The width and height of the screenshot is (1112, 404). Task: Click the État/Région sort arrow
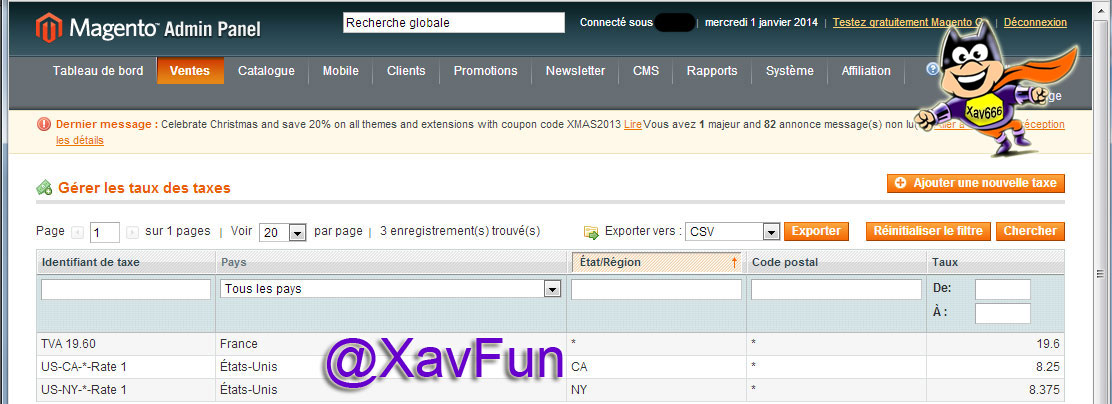pos(734,263)
